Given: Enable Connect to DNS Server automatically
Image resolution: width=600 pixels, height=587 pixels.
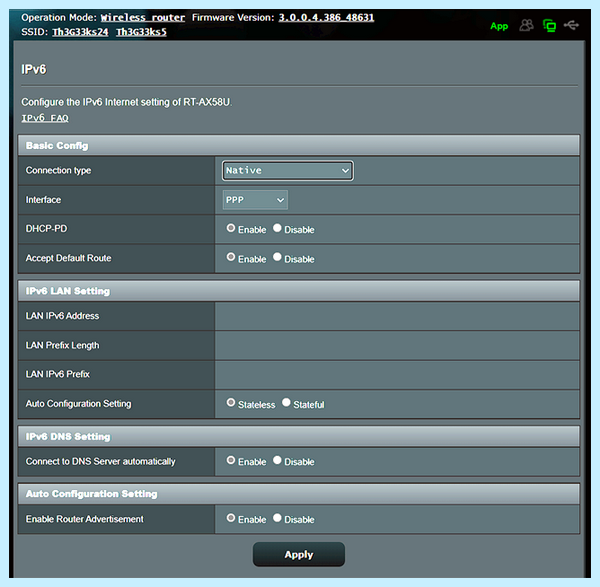Looking at the screenshot, I should 231,460.
